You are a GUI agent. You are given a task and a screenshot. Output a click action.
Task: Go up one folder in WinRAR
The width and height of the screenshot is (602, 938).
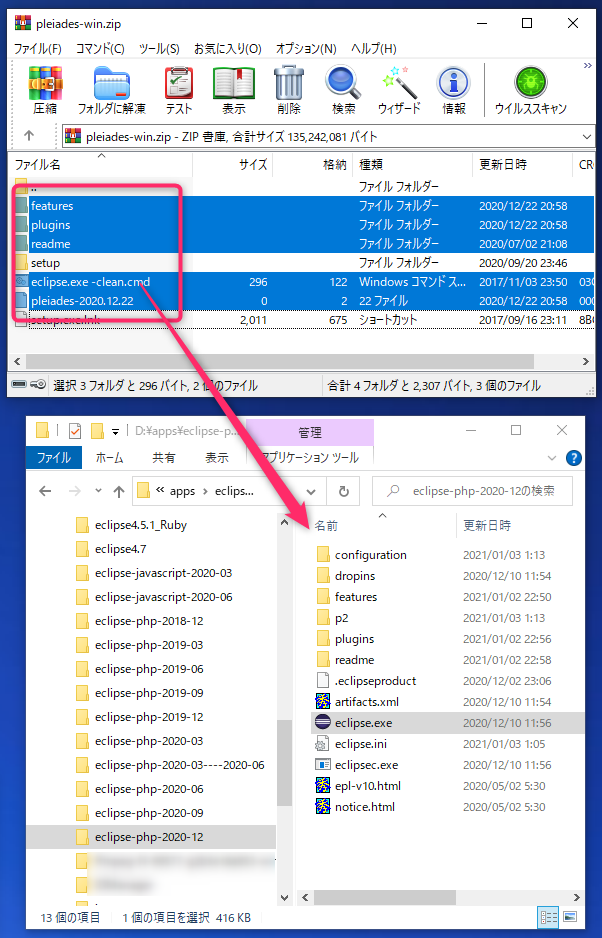[x=29, y=136]
